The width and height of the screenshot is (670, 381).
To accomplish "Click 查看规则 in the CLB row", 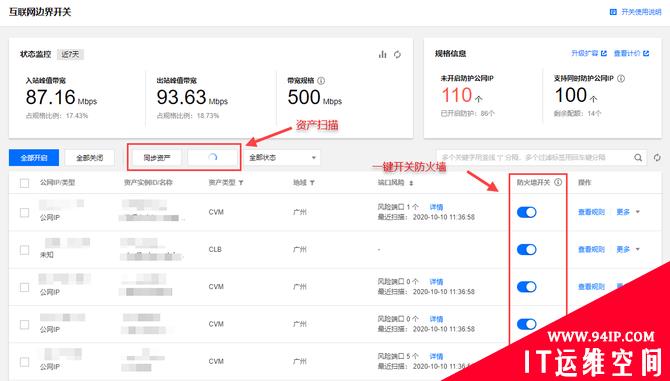I will pos(591,249).
